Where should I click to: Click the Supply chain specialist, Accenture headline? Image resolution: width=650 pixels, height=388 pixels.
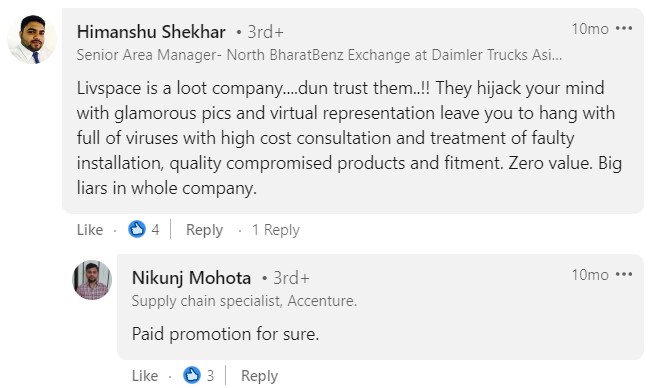tap(244, 301)
